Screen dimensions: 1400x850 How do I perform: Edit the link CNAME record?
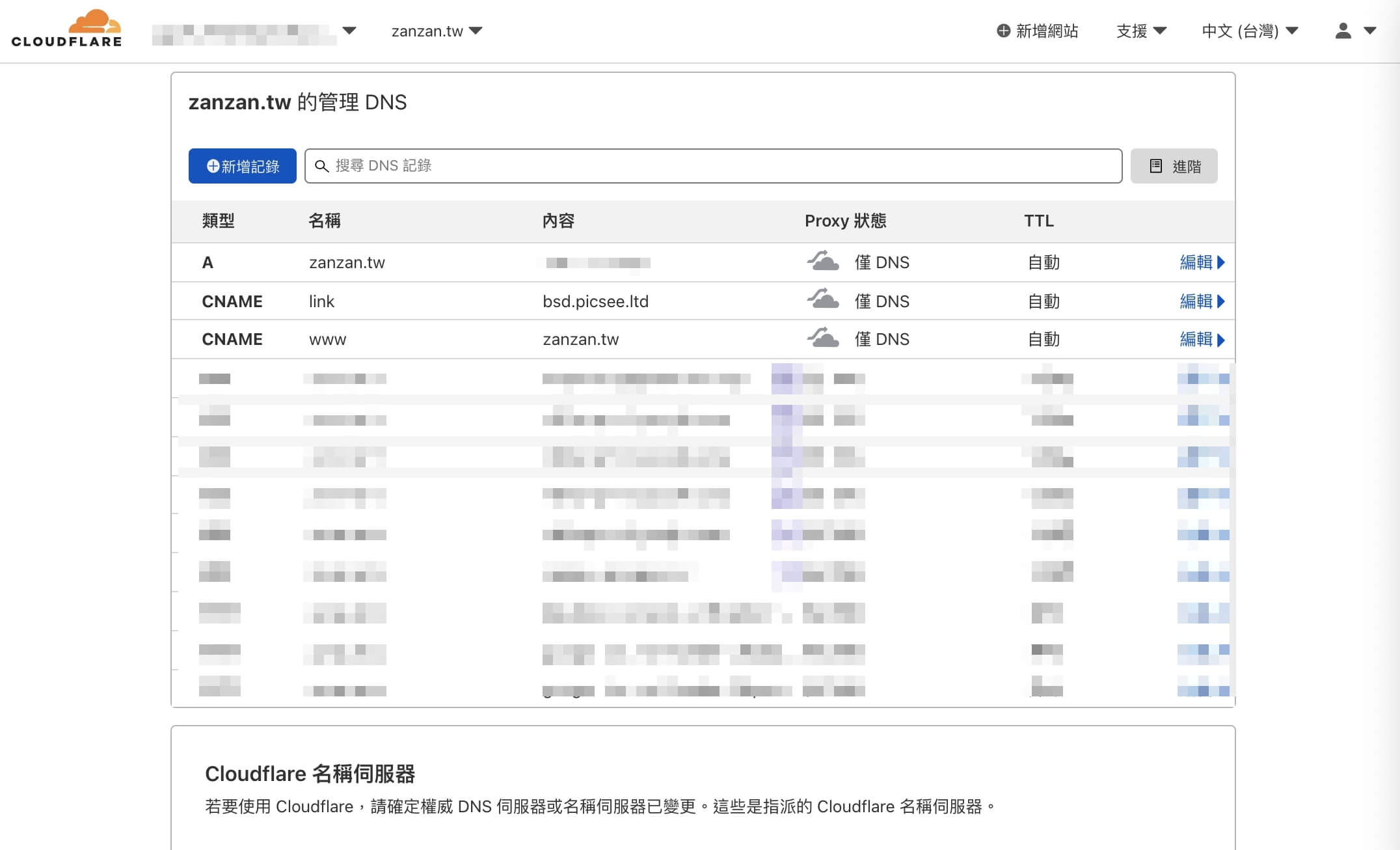1202,301
